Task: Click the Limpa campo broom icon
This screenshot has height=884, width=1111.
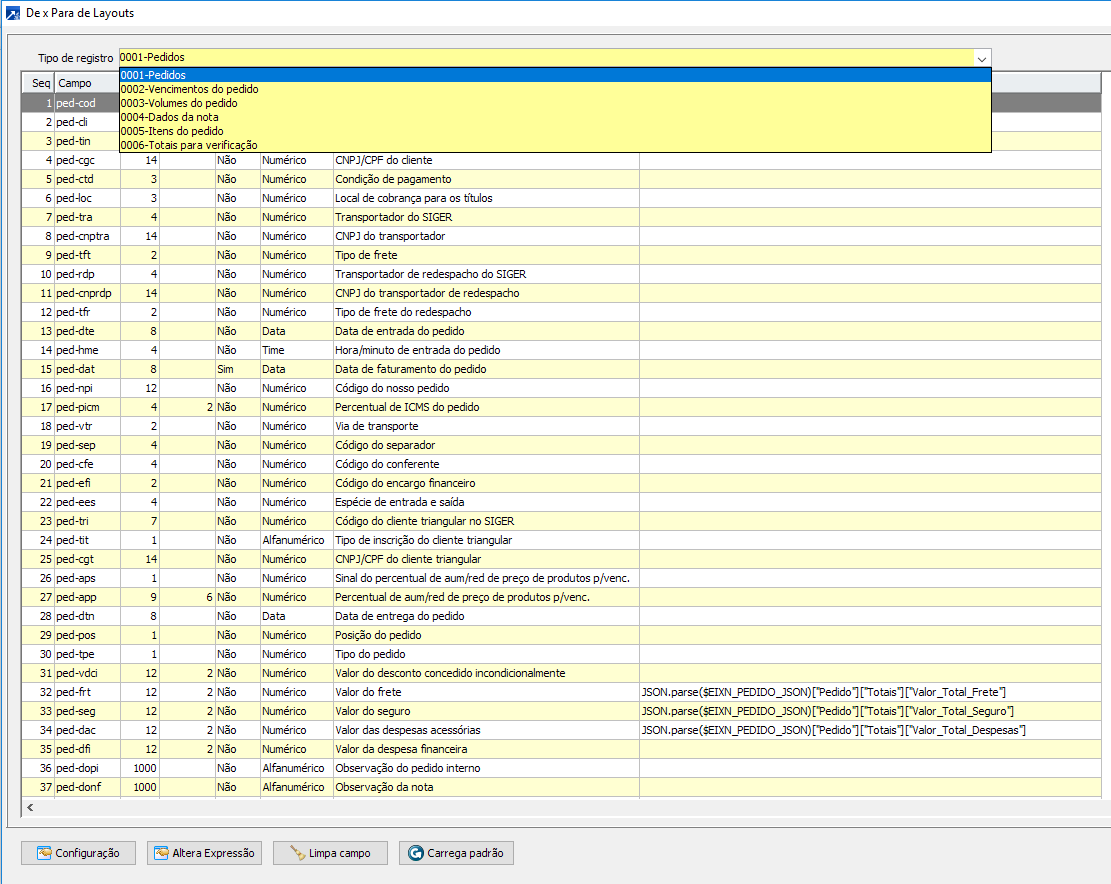Action: (x=297, y=853)
